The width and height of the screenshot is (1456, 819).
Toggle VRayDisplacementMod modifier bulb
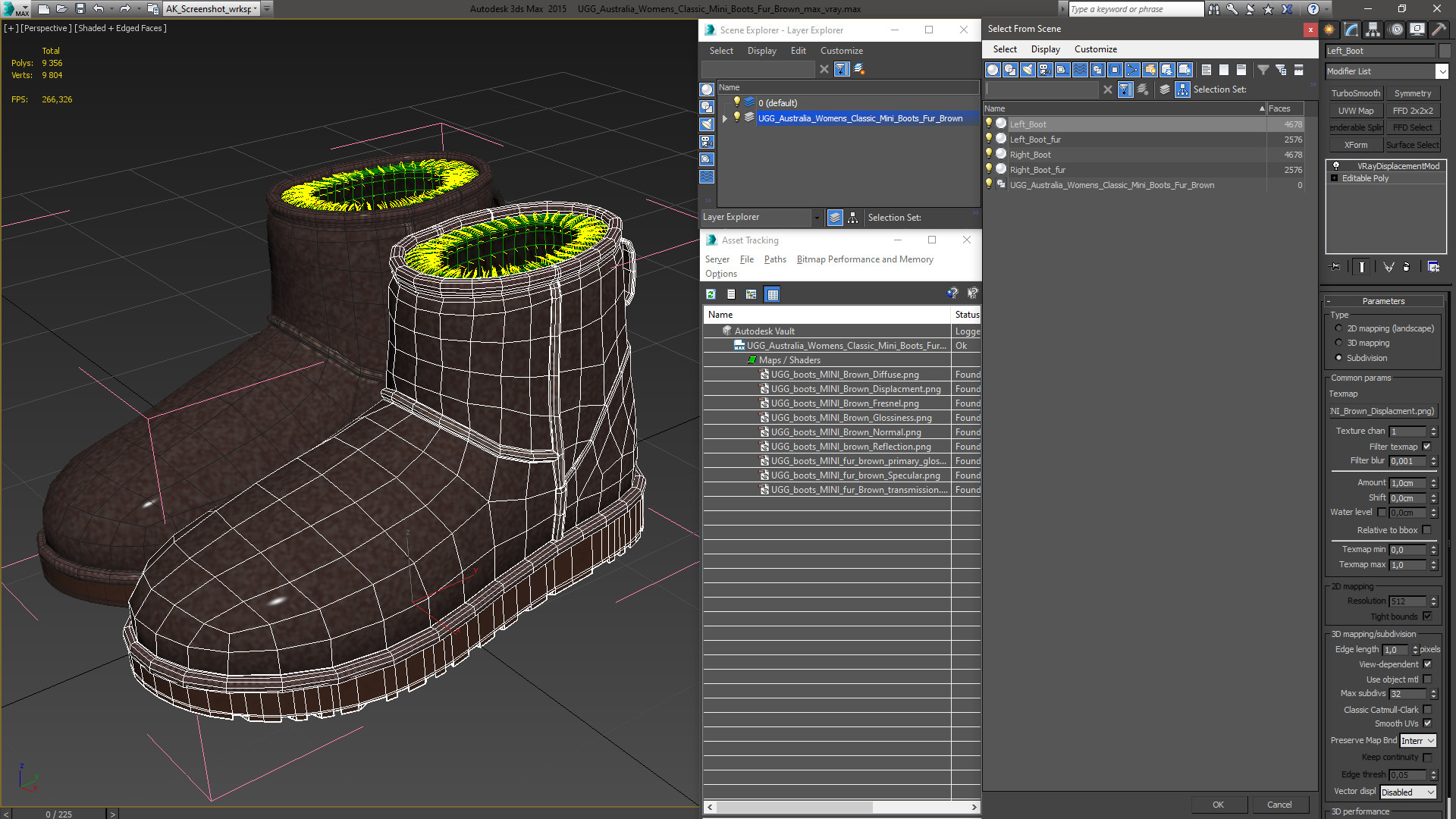click(1336, 165)
